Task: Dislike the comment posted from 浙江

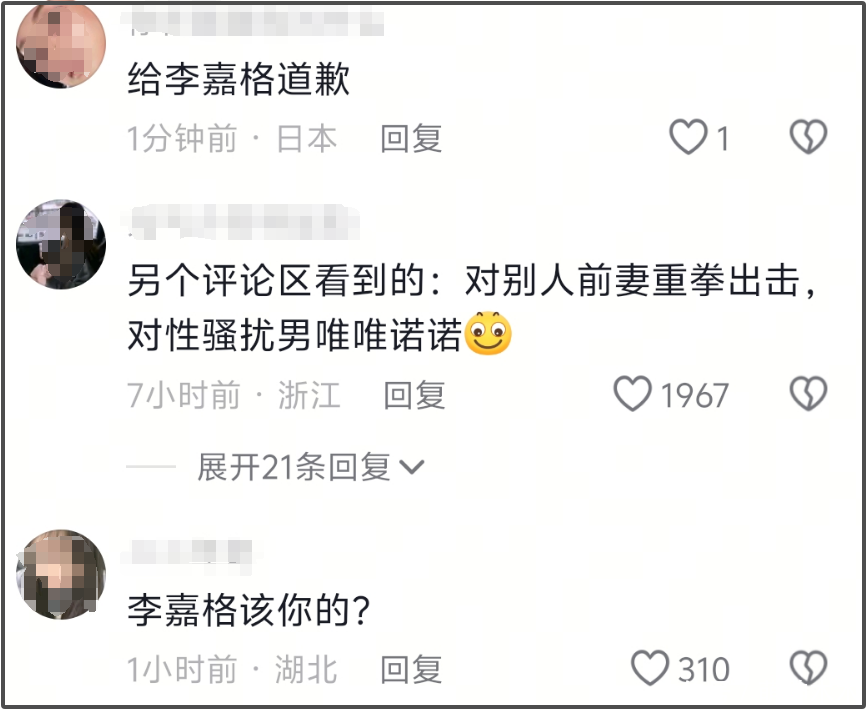Action: 808,394
